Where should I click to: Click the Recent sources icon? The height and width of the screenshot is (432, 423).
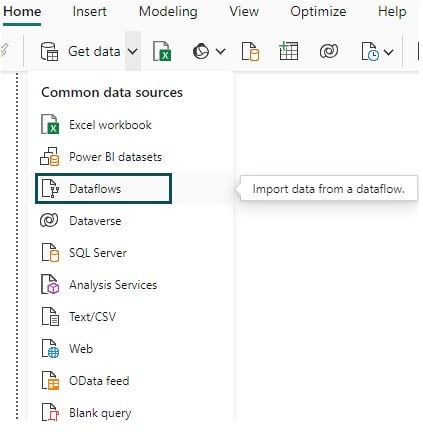(x=370, y=51)
